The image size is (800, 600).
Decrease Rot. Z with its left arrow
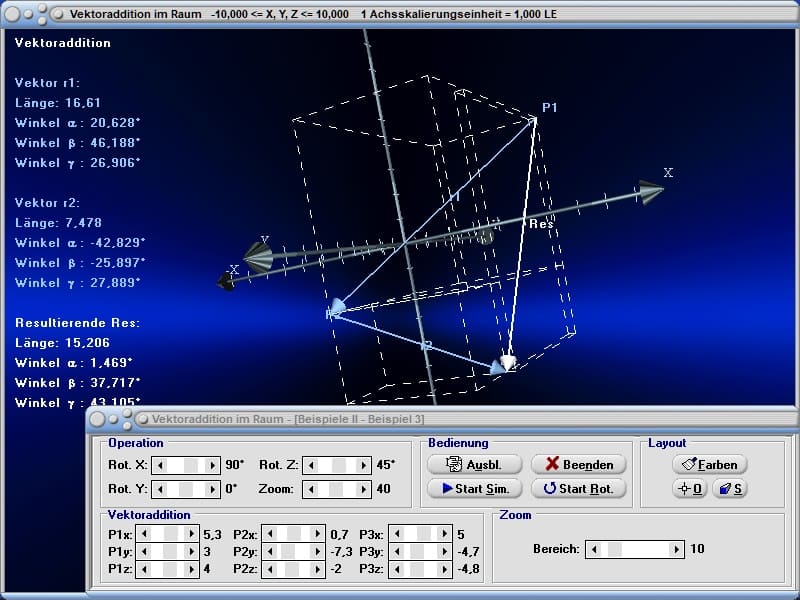(311, 465)
